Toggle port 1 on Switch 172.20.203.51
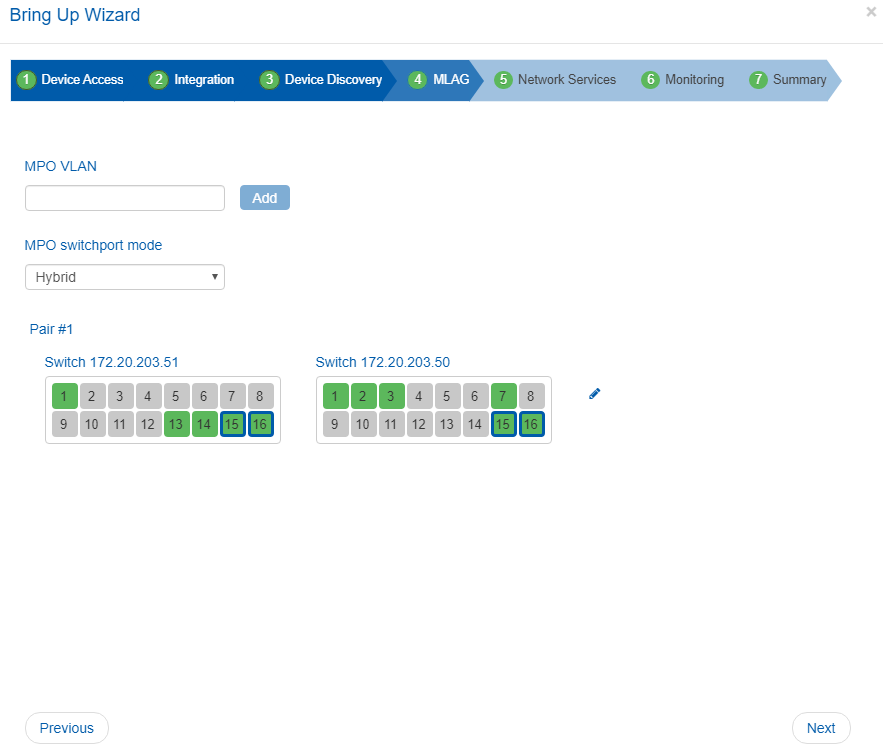This screenshot has width=883, height=752. point(65,396)
